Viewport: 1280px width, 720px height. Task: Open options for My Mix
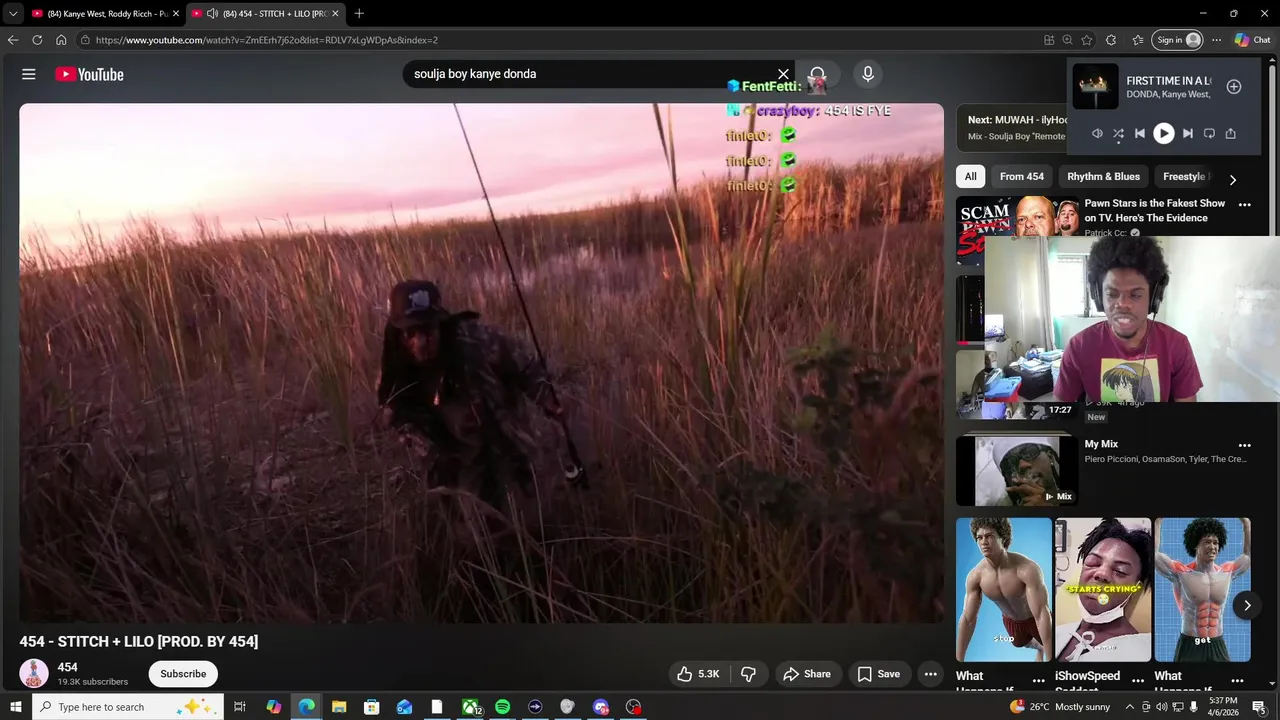point(1245,445)
